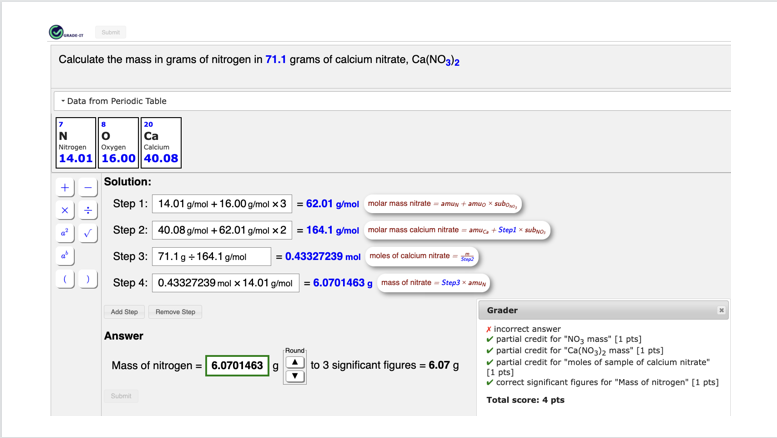The height and width of the screenshot is (438, 777).
Task: Click the Step 3 expression field
Action: click(211, 257)
